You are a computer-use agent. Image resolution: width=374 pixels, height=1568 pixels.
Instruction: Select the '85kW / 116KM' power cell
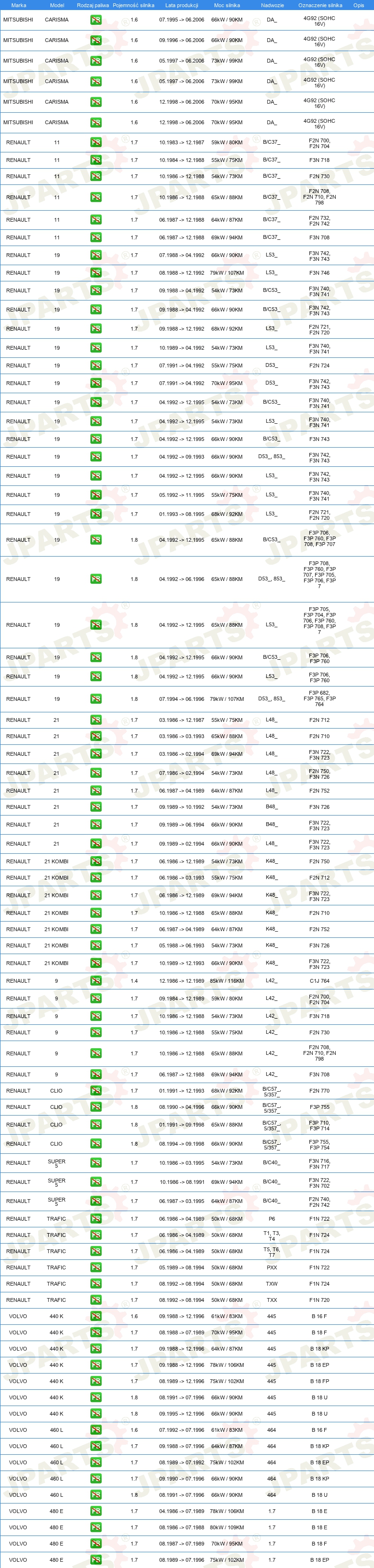tap(227, 981)
